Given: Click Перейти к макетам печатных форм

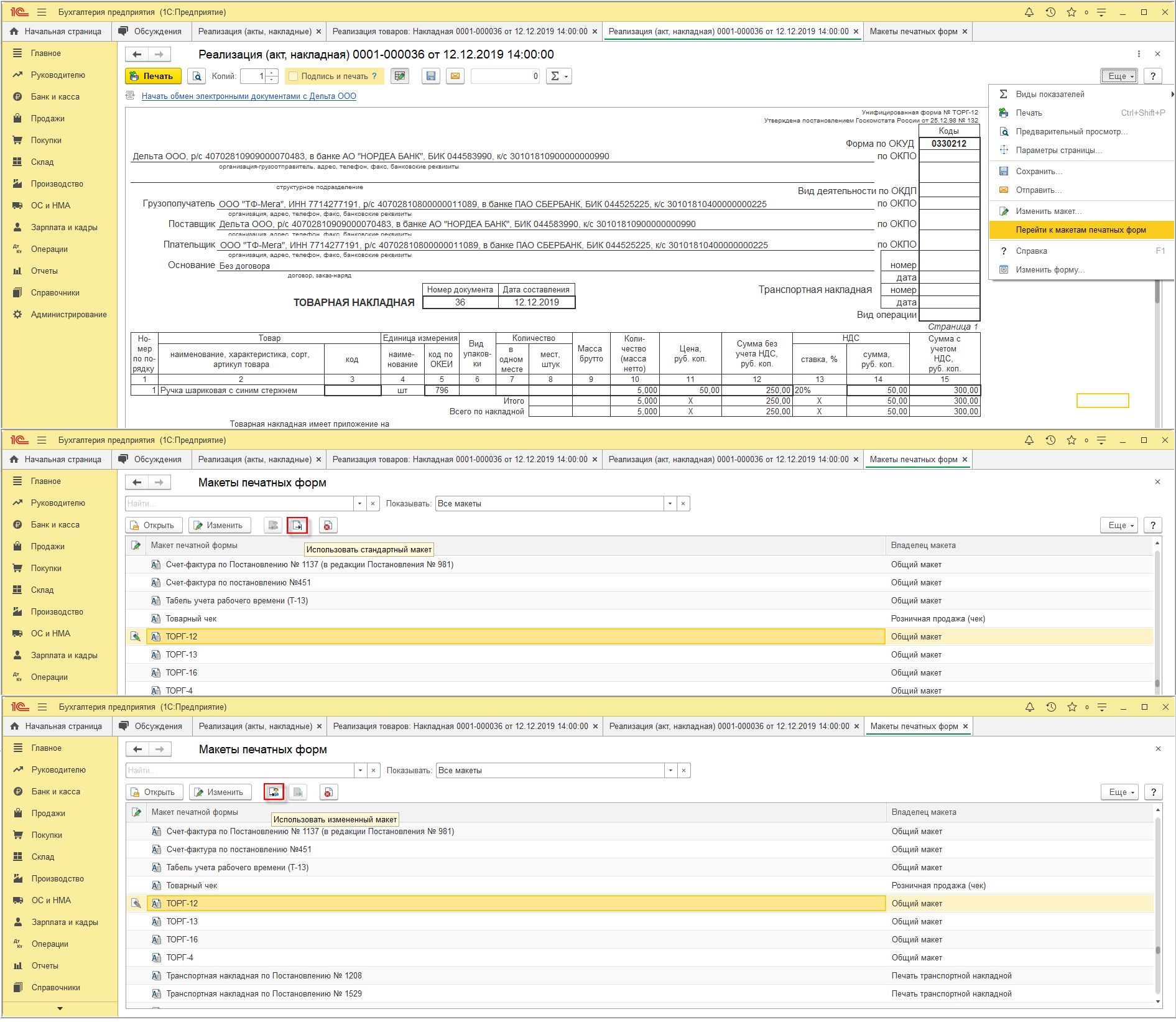Looking at the screenshot, I should [1081, 230].
